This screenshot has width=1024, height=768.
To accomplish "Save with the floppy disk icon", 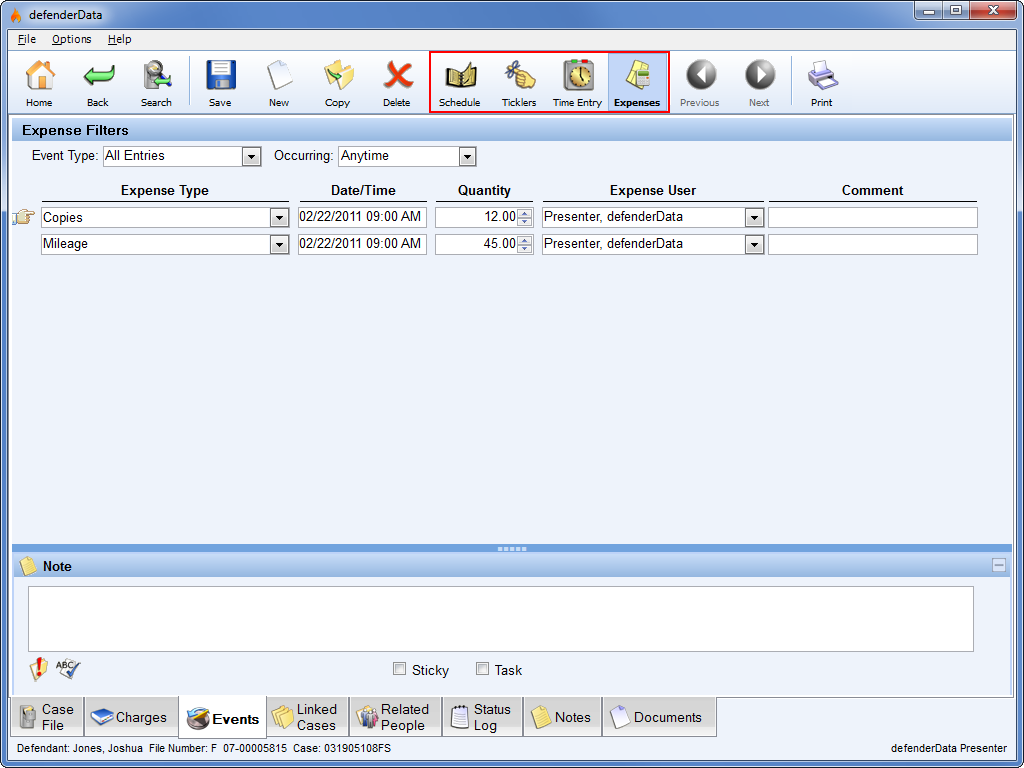I will [220, 83].
